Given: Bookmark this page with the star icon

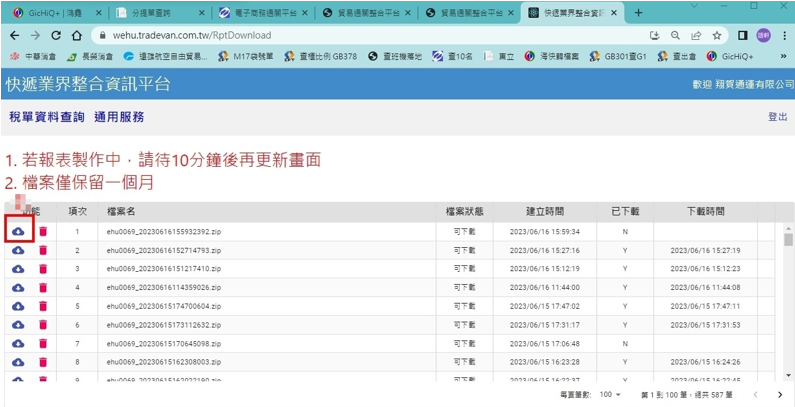Looking at the screenshot, I should click(x=716, y=35).
